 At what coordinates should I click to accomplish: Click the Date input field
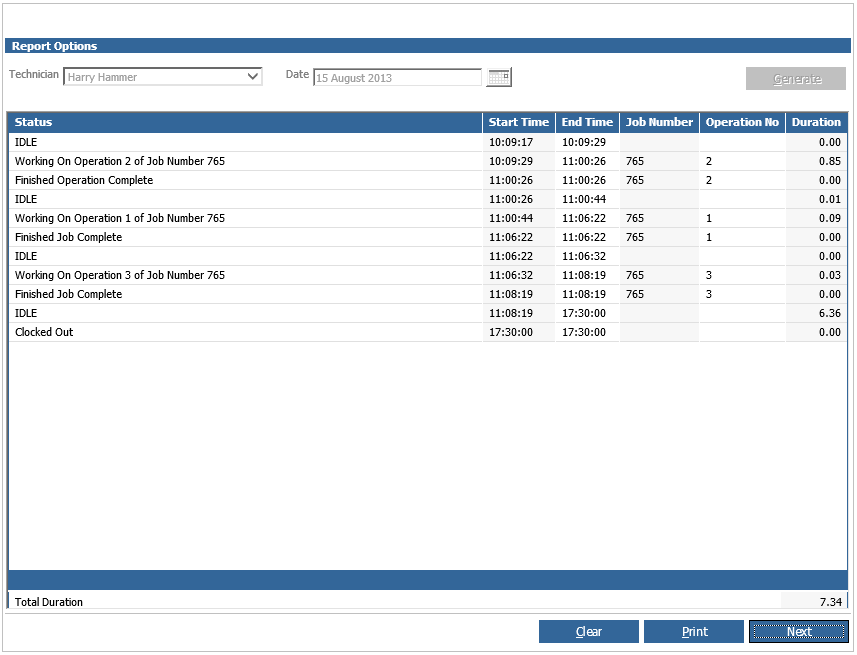[397, 78]
